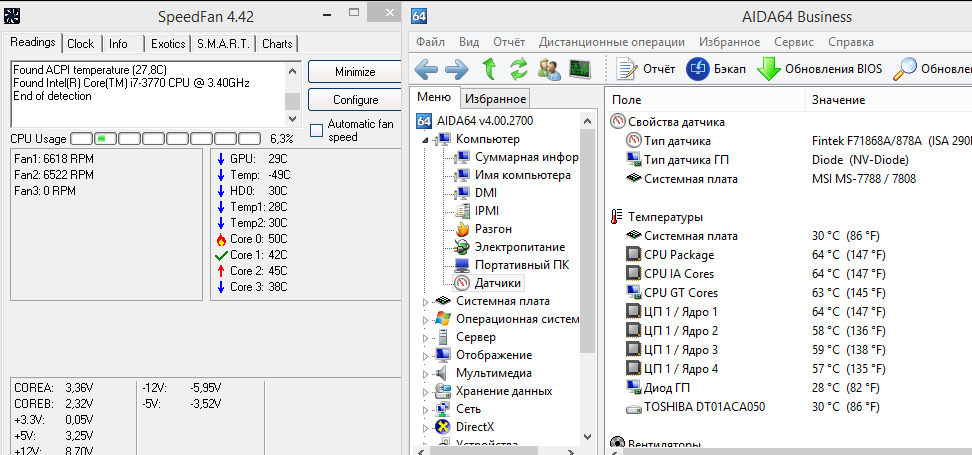The image size is (972, 455).
Task: Open the Сервис menu
Action: coord(794,42)
